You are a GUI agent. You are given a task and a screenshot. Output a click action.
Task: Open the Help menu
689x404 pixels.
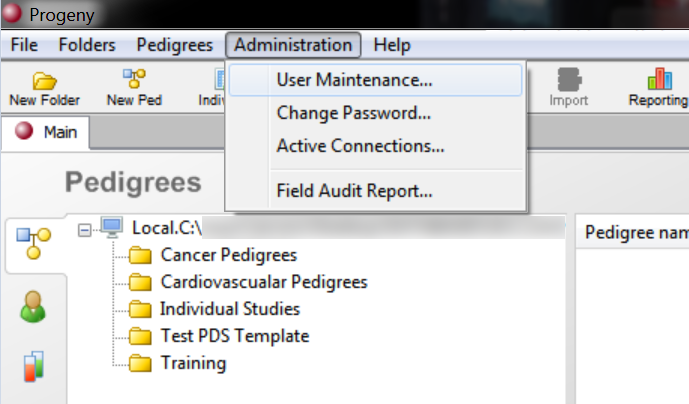pos(392,45)
